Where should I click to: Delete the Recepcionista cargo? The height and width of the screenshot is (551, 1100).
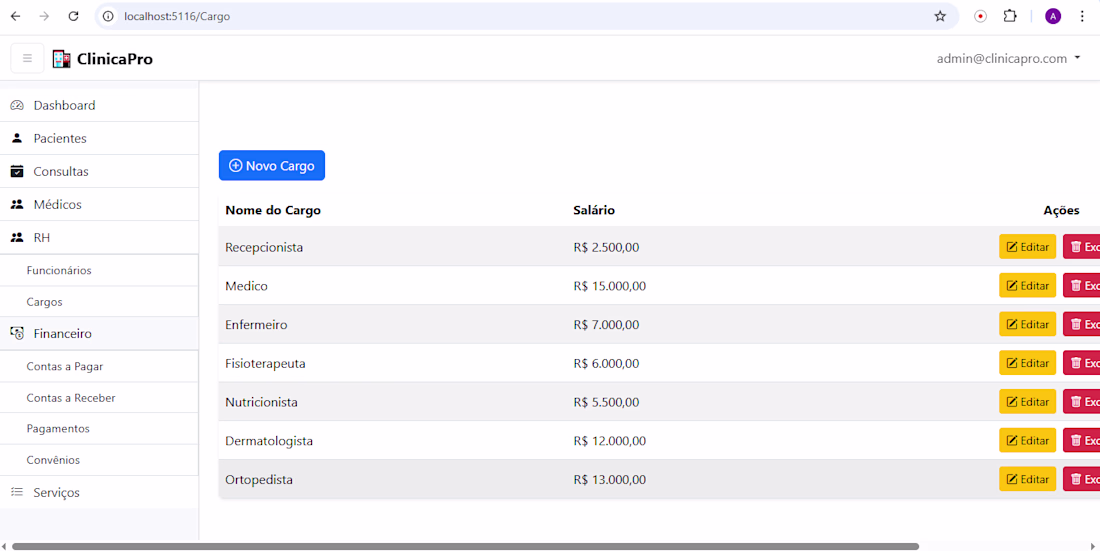coord(1082,247)
